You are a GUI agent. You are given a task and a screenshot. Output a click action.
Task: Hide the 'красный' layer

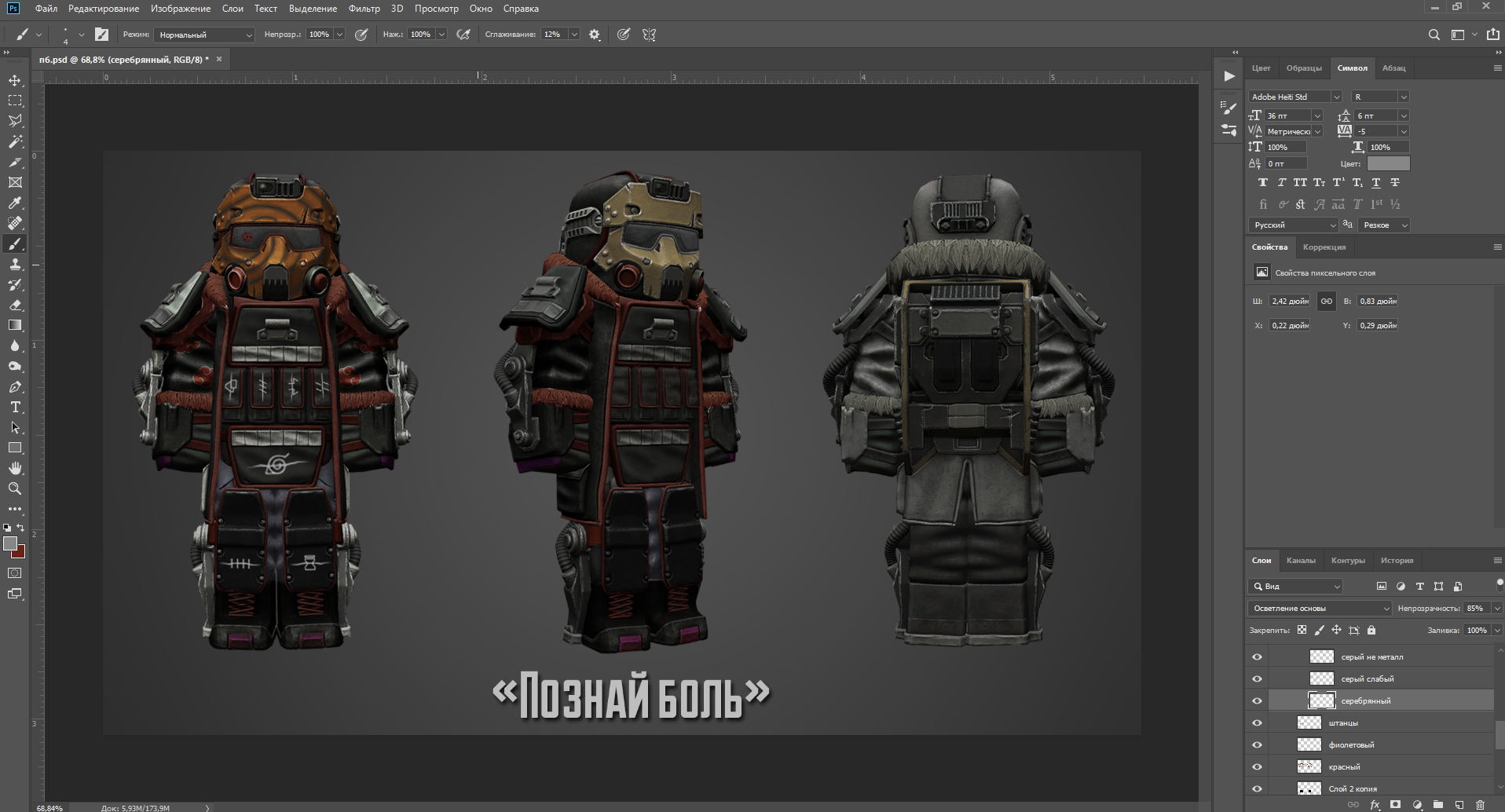1257,766
